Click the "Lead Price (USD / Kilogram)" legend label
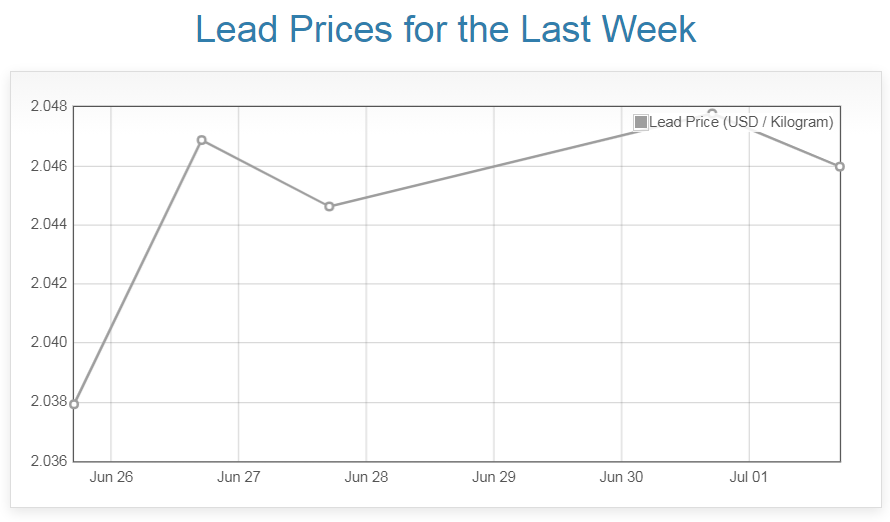The height and width of the screenshot is (522, 890). (741, 122)
